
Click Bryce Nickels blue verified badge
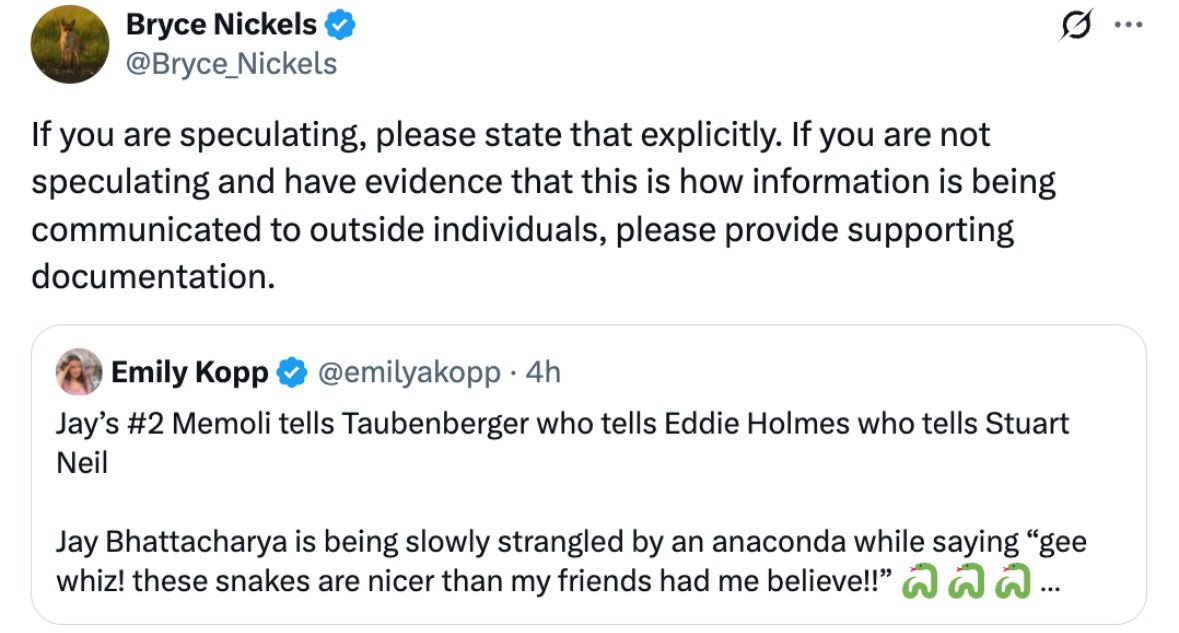click(340, 26)
